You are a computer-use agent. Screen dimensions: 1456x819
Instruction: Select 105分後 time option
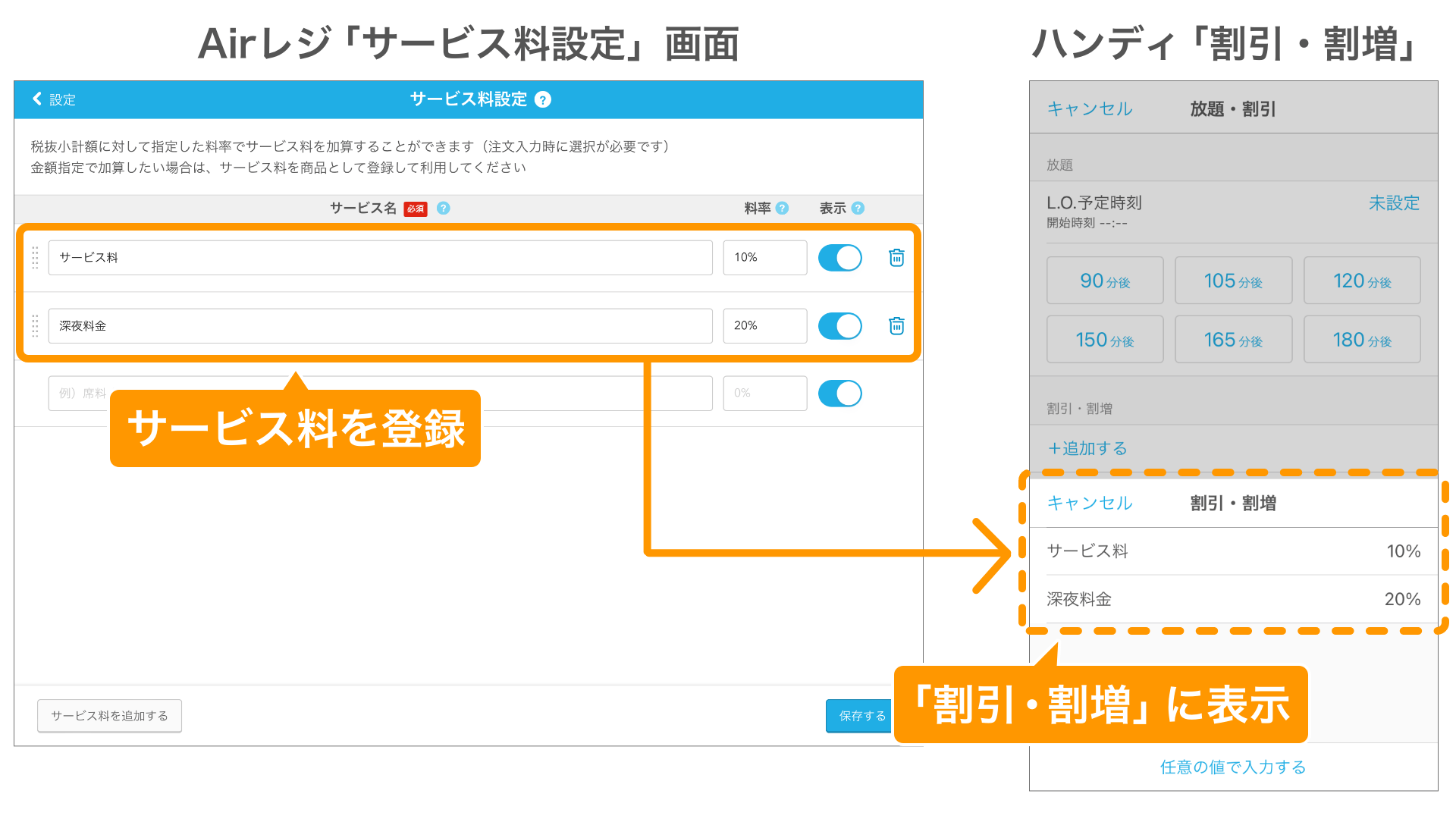click(1233, 281)
